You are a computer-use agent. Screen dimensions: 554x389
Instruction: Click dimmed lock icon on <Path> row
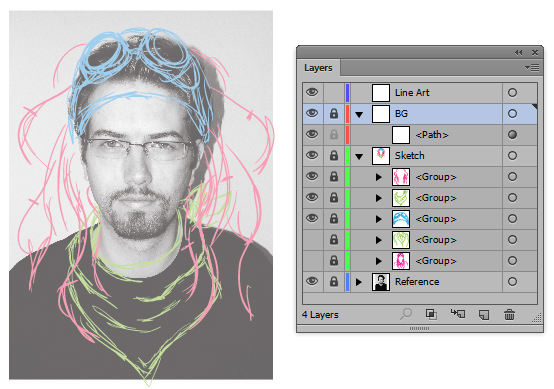coord(334,135)
